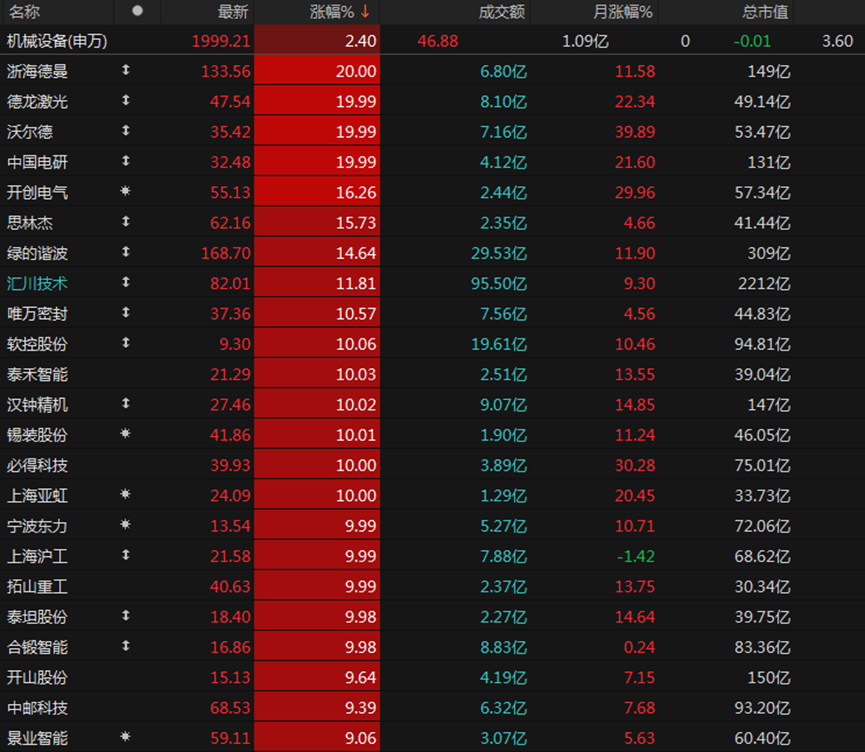Image resolution: width=865 pixels, height=752 pixels.
Task: Click the 39.89 monthly gain cell
Action: [x=635, y=132]
